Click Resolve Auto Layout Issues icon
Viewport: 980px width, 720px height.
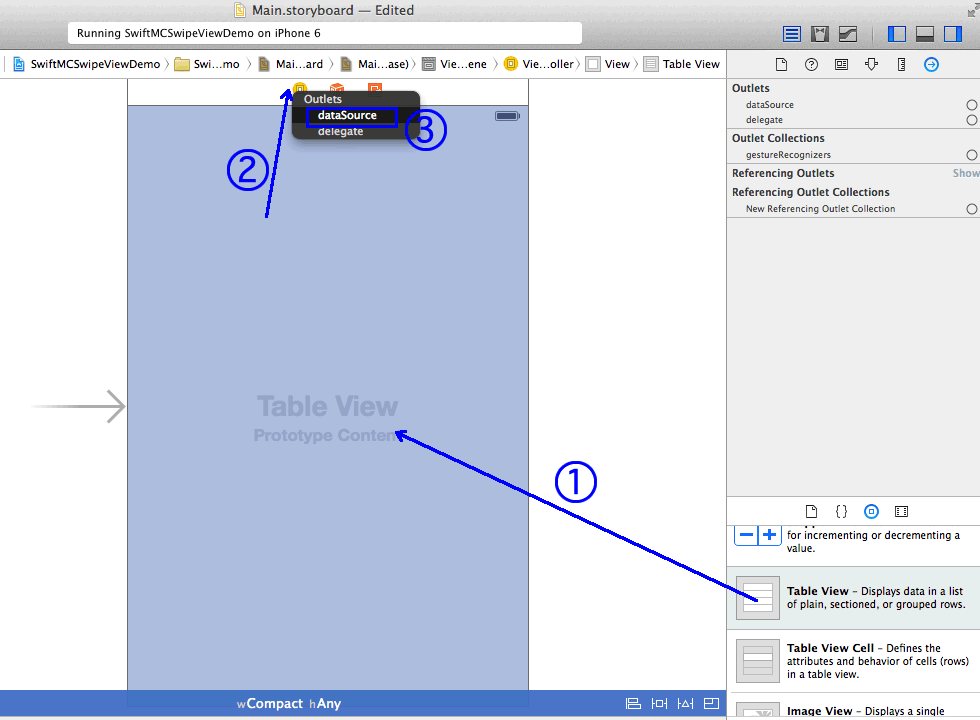684,703
